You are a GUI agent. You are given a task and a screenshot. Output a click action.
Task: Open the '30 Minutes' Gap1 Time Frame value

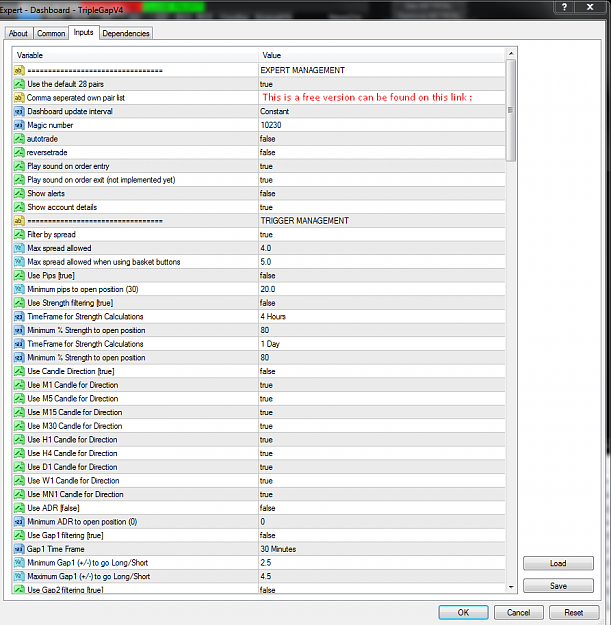382,549
